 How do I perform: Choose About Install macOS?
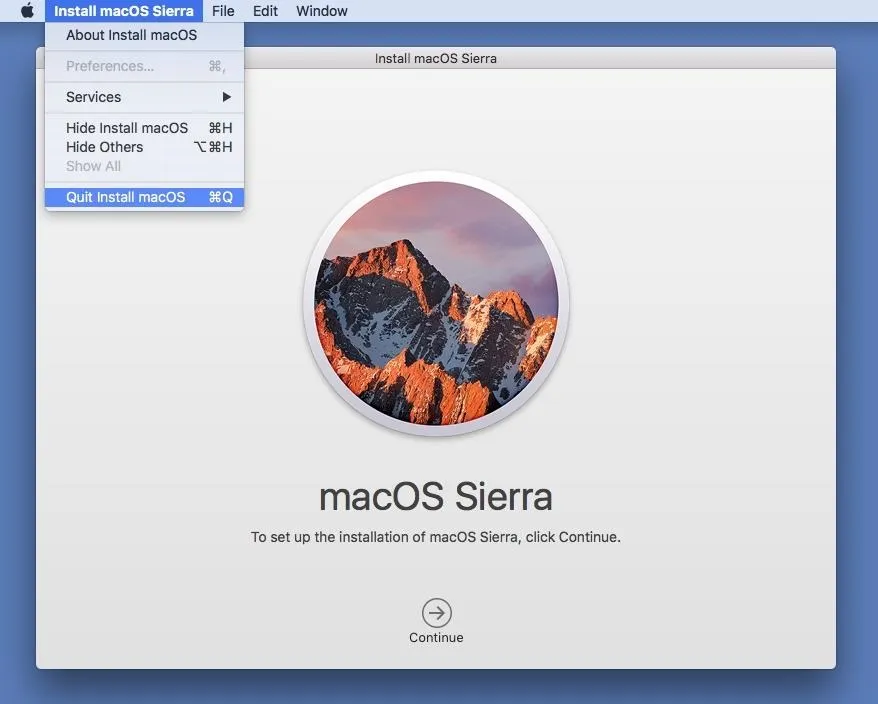pos(144,35)
